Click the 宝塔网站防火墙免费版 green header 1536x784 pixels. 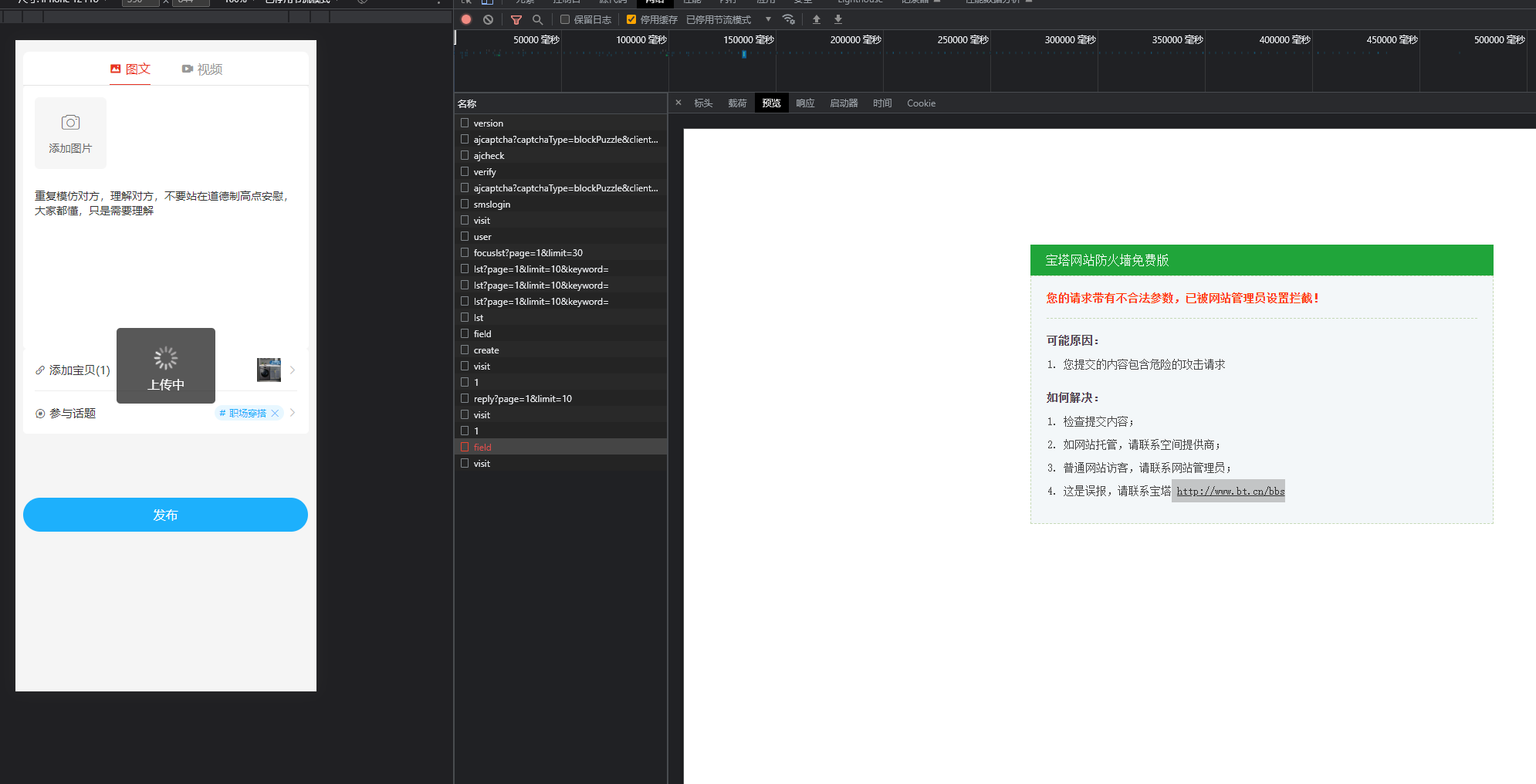tap(1261, 260)
